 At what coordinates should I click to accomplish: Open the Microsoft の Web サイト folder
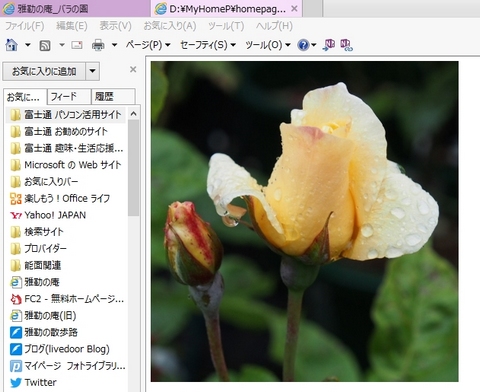(66, 165)
